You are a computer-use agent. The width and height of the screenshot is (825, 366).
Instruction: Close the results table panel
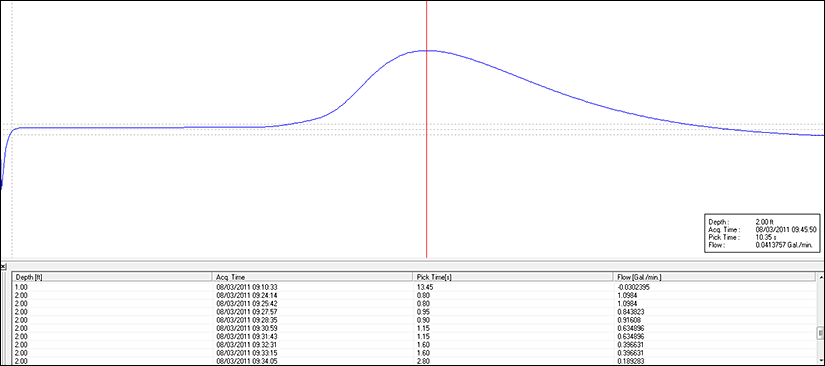3,267
